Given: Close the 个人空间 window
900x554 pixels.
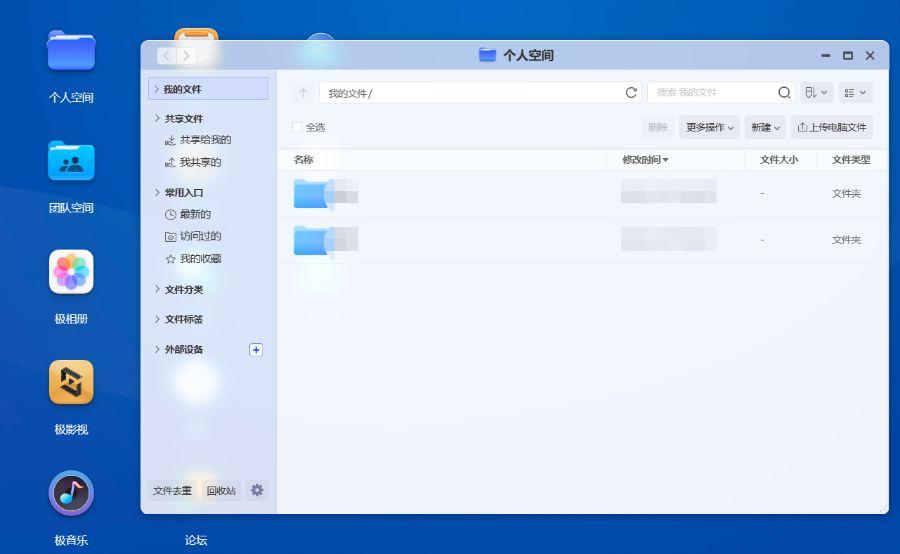Looking at the screenshot, I should pyautogui.click(x=870, y=56).
